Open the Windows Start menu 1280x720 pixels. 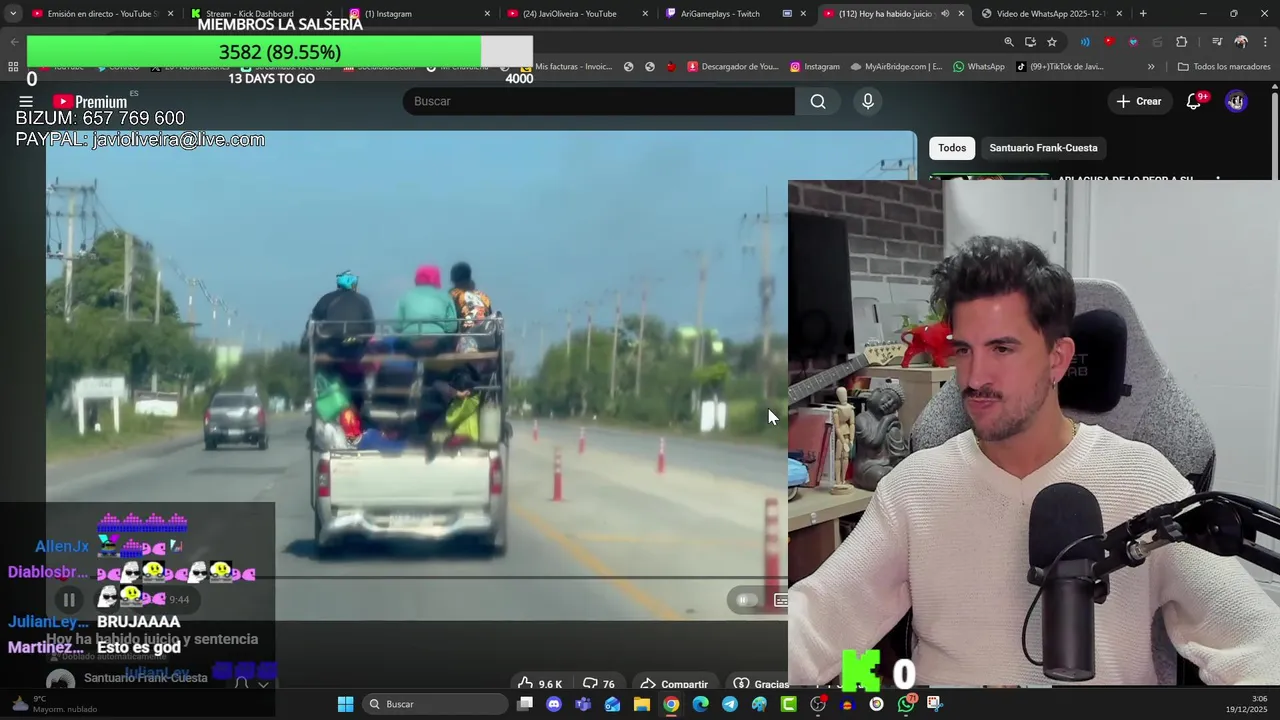coord(345,704)
